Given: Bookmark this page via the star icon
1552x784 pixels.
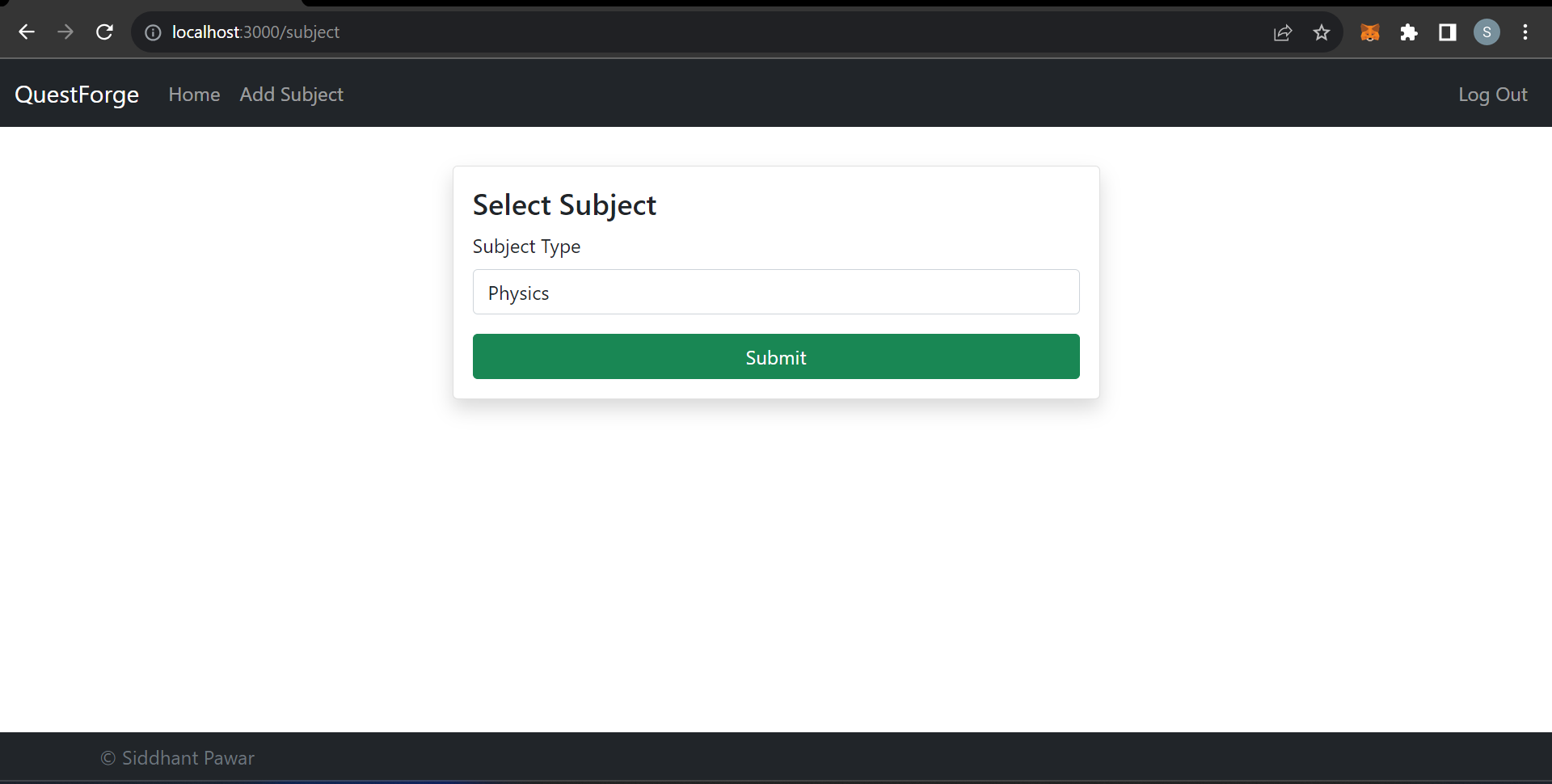Looking at the screenshot, I should pyautogui.click(x=1321, y=32).
